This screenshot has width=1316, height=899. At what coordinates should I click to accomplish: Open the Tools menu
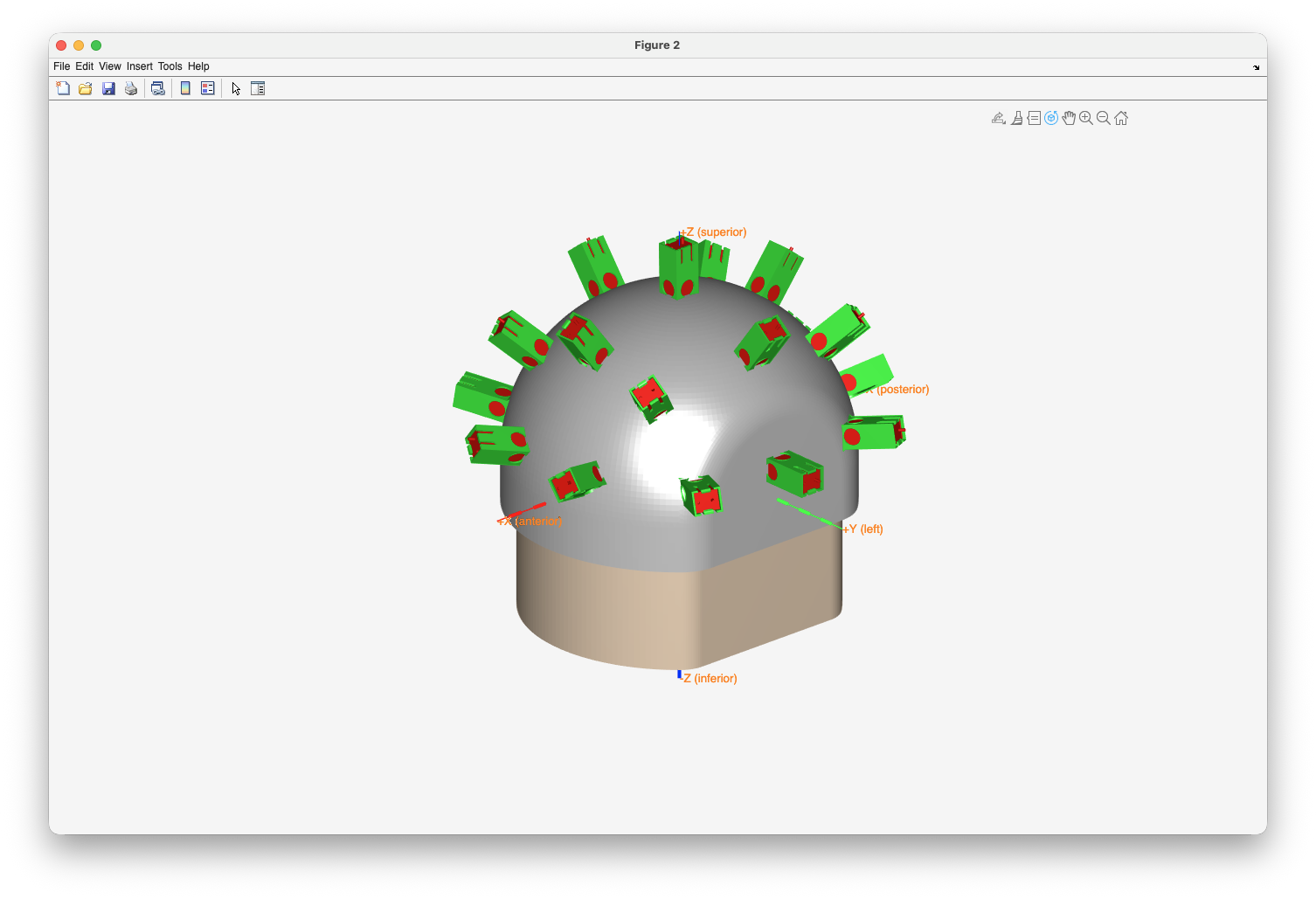[170, 66]
